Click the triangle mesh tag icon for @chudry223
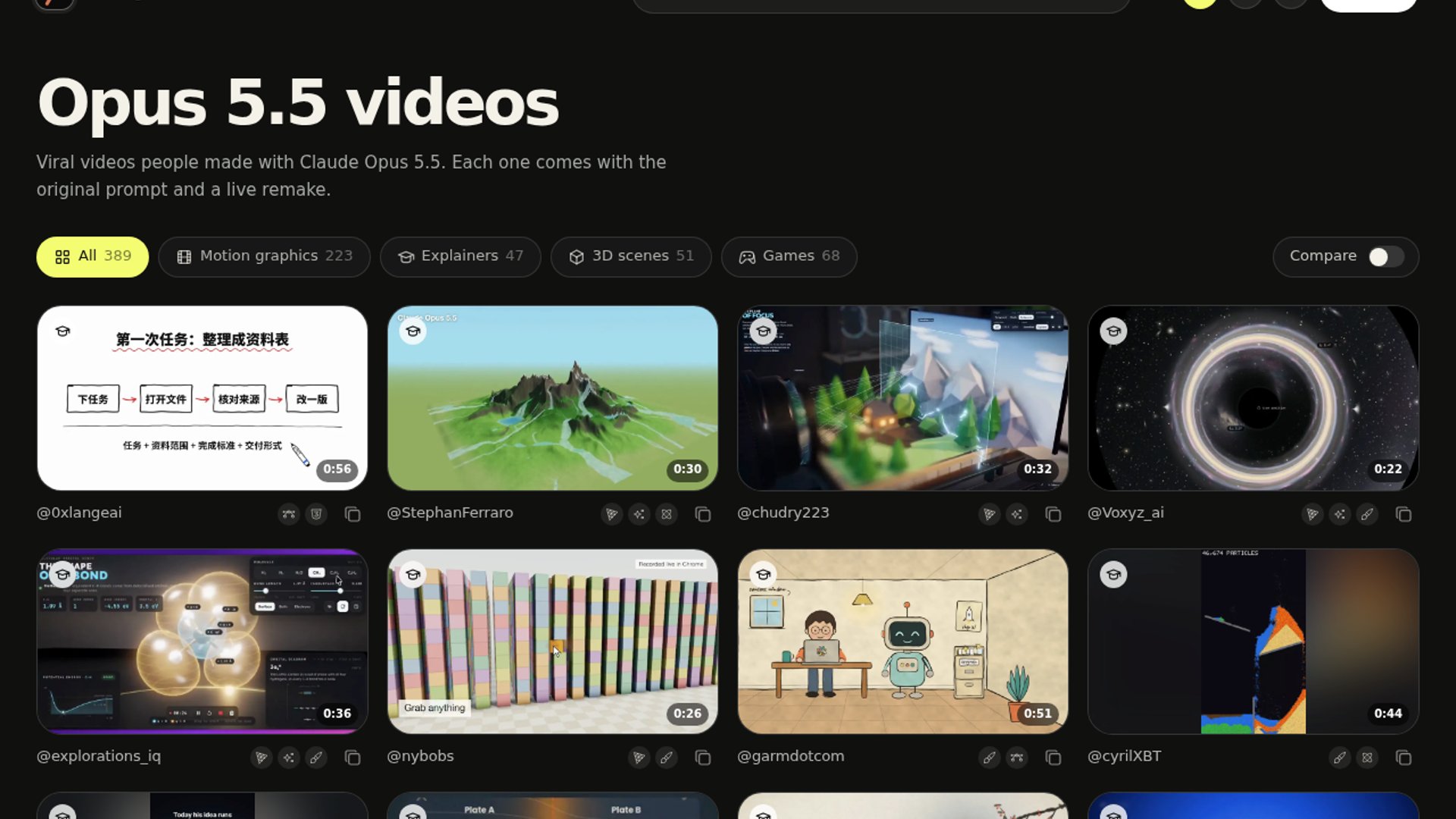 coord(990,514)
